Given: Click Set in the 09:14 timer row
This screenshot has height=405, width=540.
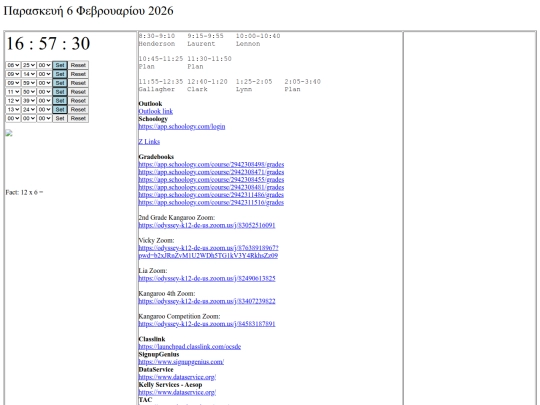Looking at the screenshot, I should click(60, 74).
